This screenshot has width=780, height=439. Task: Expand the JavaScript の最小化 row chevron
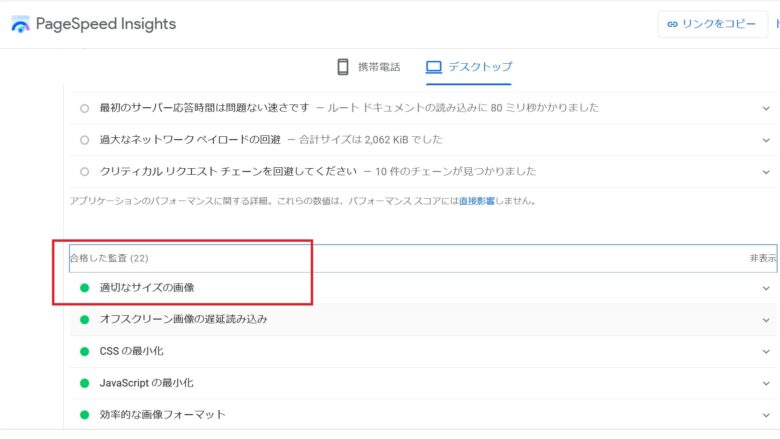pyautogui.click(x=765, y=383)
